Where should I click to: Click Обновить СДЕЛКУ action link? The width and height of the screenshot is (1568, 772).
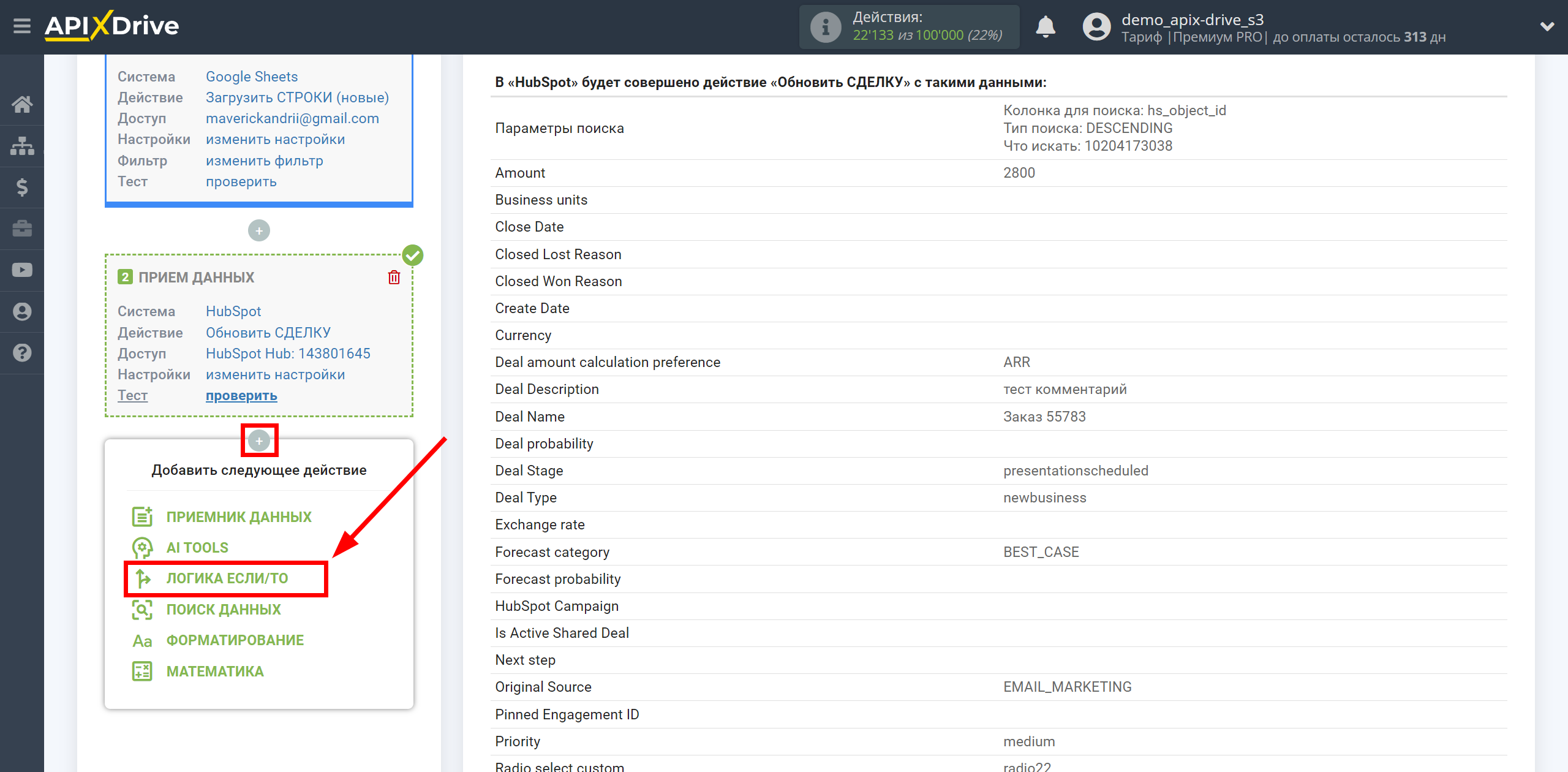click(268, 333)
